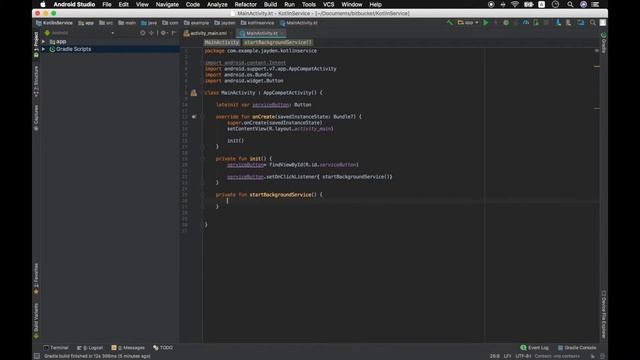
Task: Open the Search Everywhere magnifier in toolbar
Action: (593, 23)
